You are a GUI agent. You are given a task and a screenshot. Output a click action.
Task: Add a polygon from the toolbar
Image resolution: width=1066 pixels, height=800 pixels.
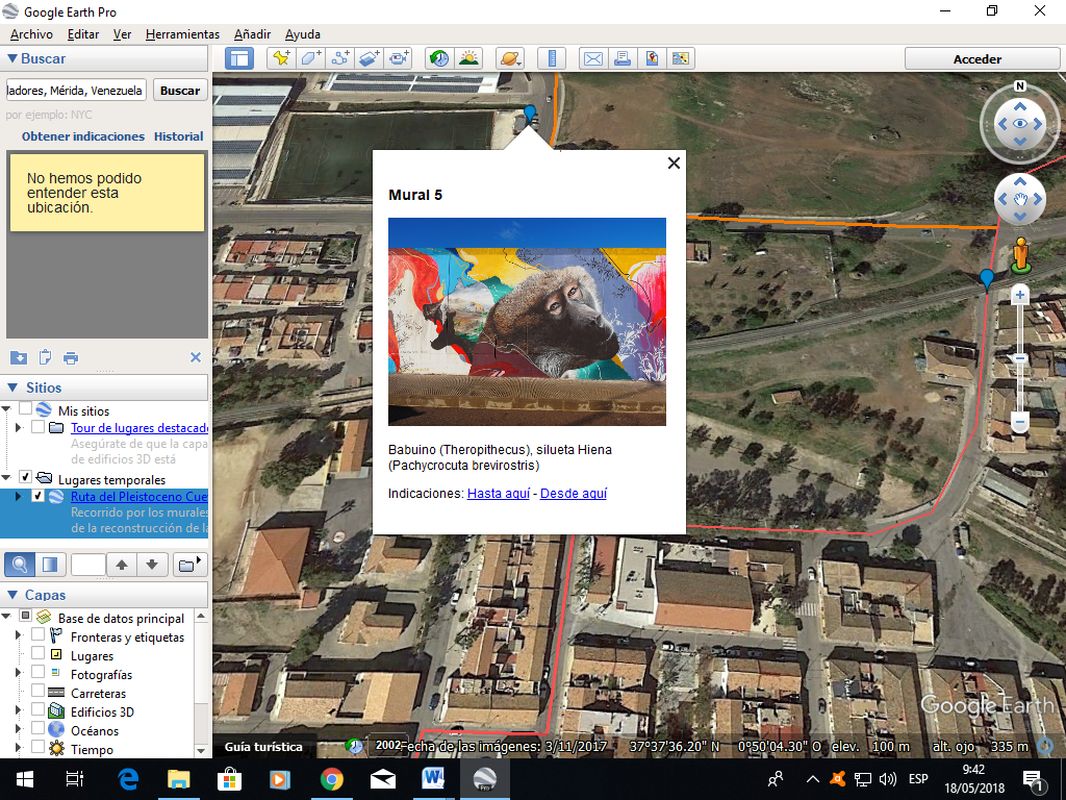pyautogui.click(x=311, y=58)
